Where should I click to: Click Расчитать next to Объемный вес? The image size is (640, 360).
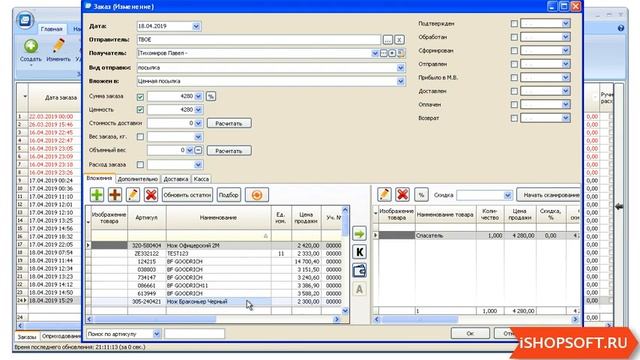click(229, 151)
